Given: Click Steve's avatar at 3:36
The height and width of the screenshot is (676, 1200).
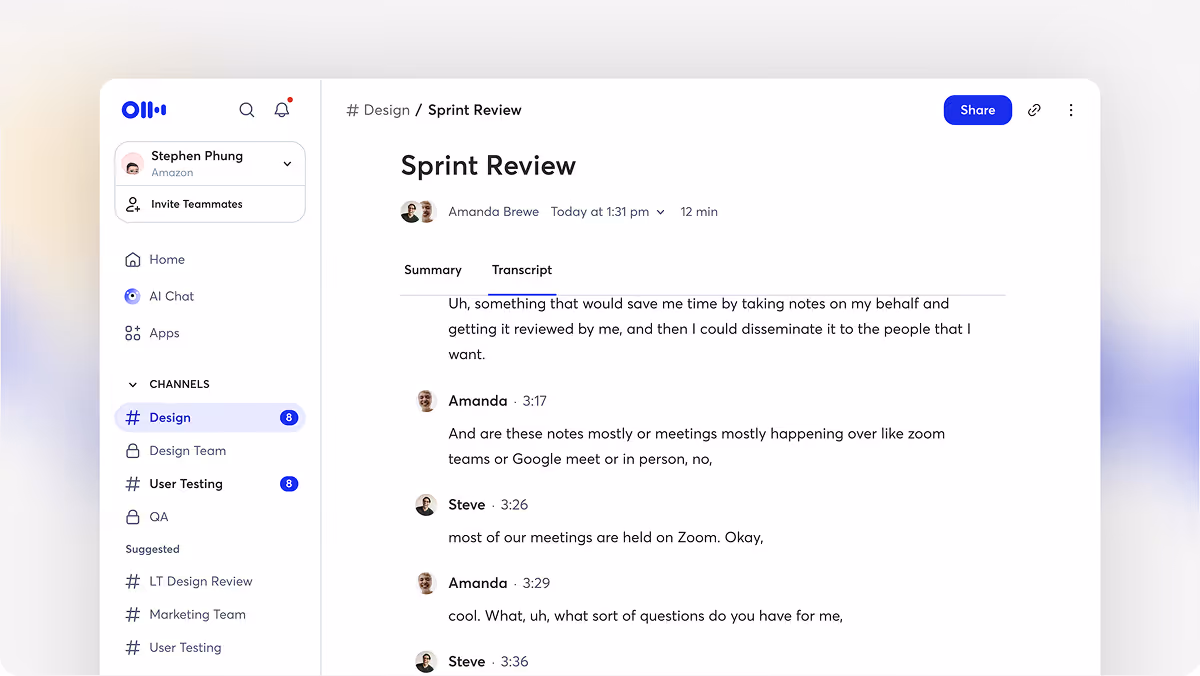Looking at the screenshot, I should point(426,662).
